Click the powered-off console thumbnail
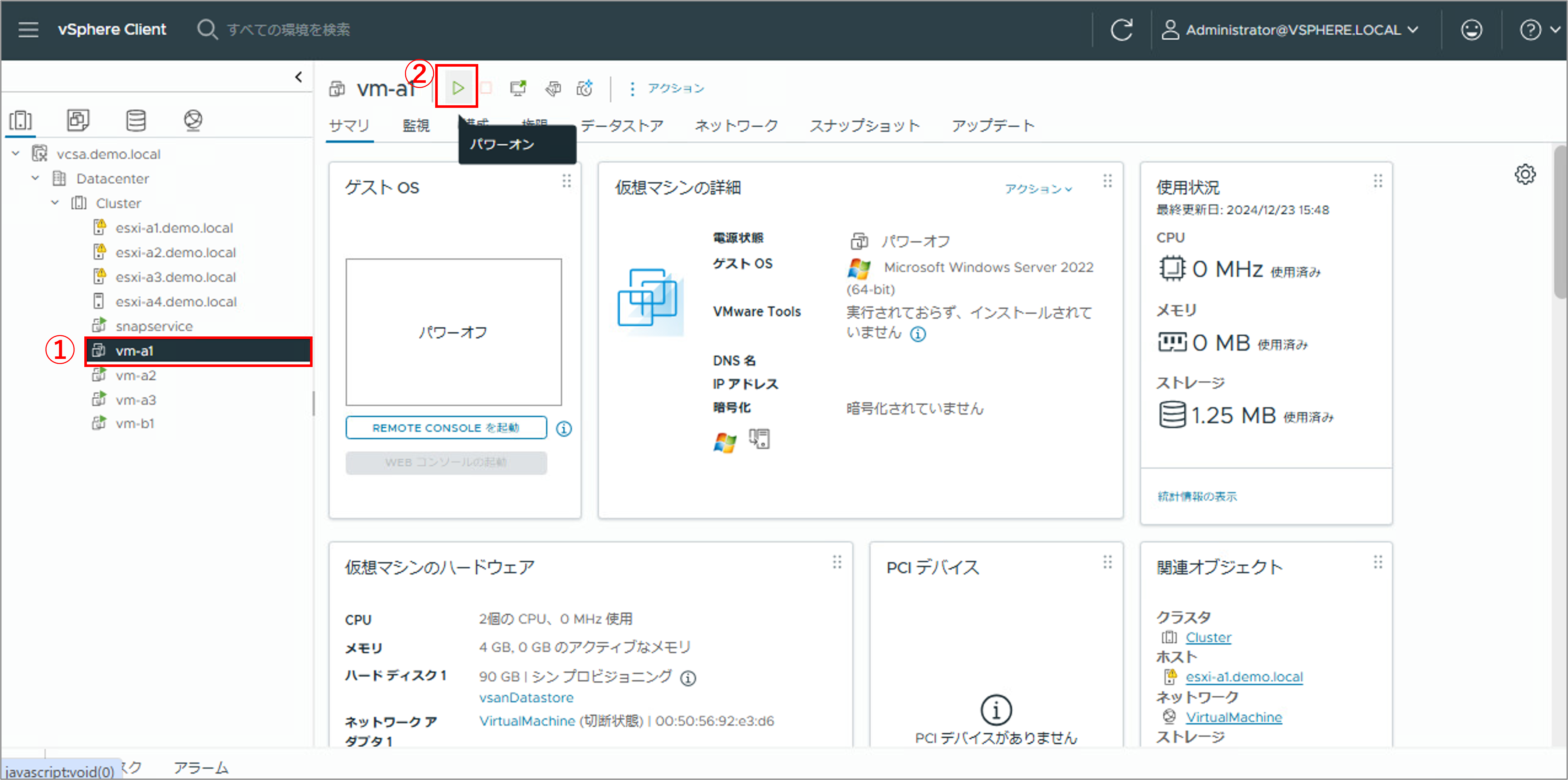Image resolution: width=1568 pixels, height=780 pixels. pos(454,332)
